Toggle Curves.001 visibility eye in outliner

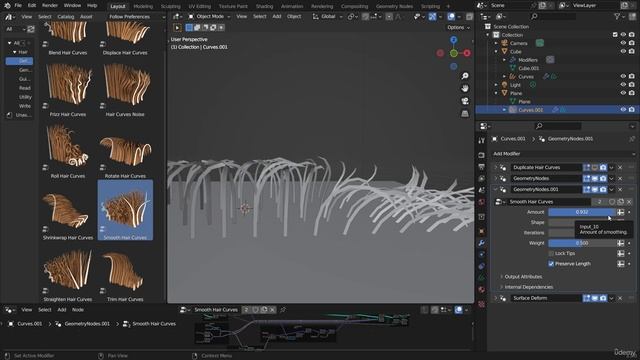click(623, 110)
